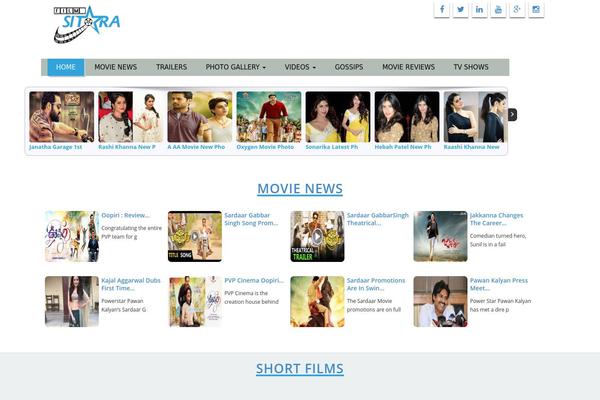Viewport: 600px width, 400px height.
Task: Open the Google Plus social icon
Action: coord(517,10)
